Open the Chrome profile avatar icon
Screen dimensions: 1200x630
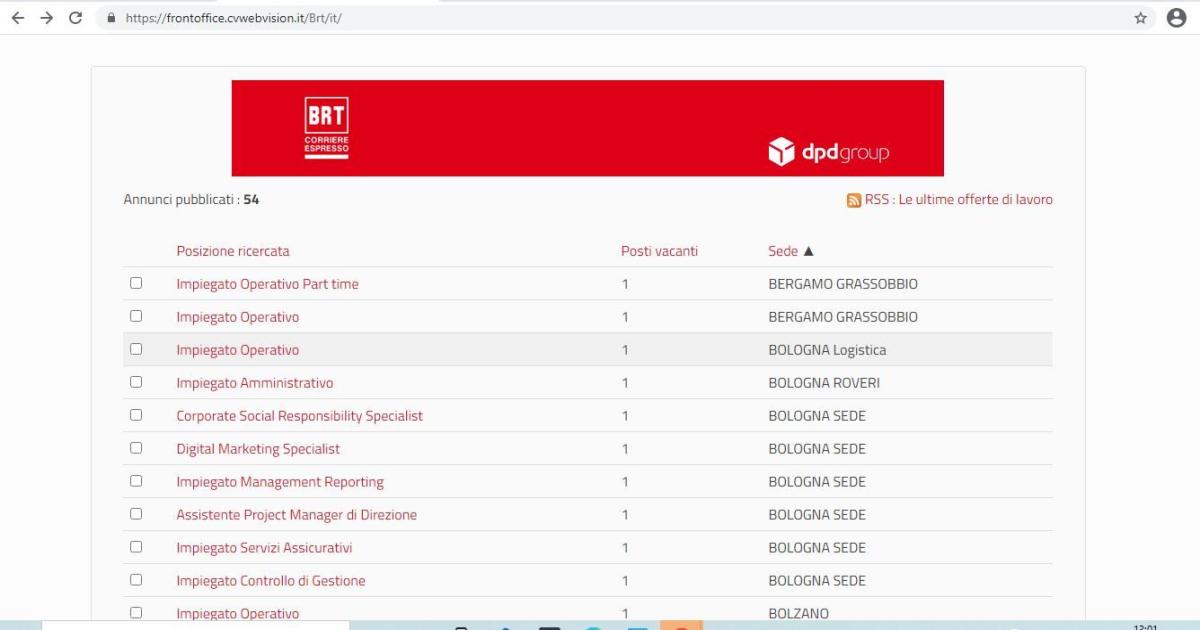pos(1176,18)
